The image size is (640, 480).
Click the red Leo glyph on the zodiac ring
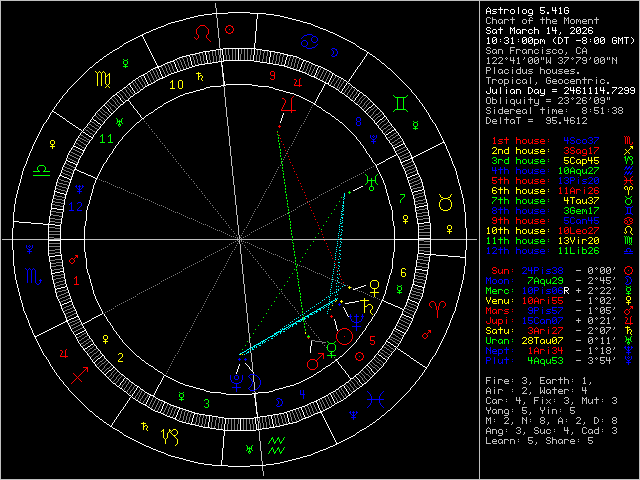pyautogui.click(x=203, y=33)
